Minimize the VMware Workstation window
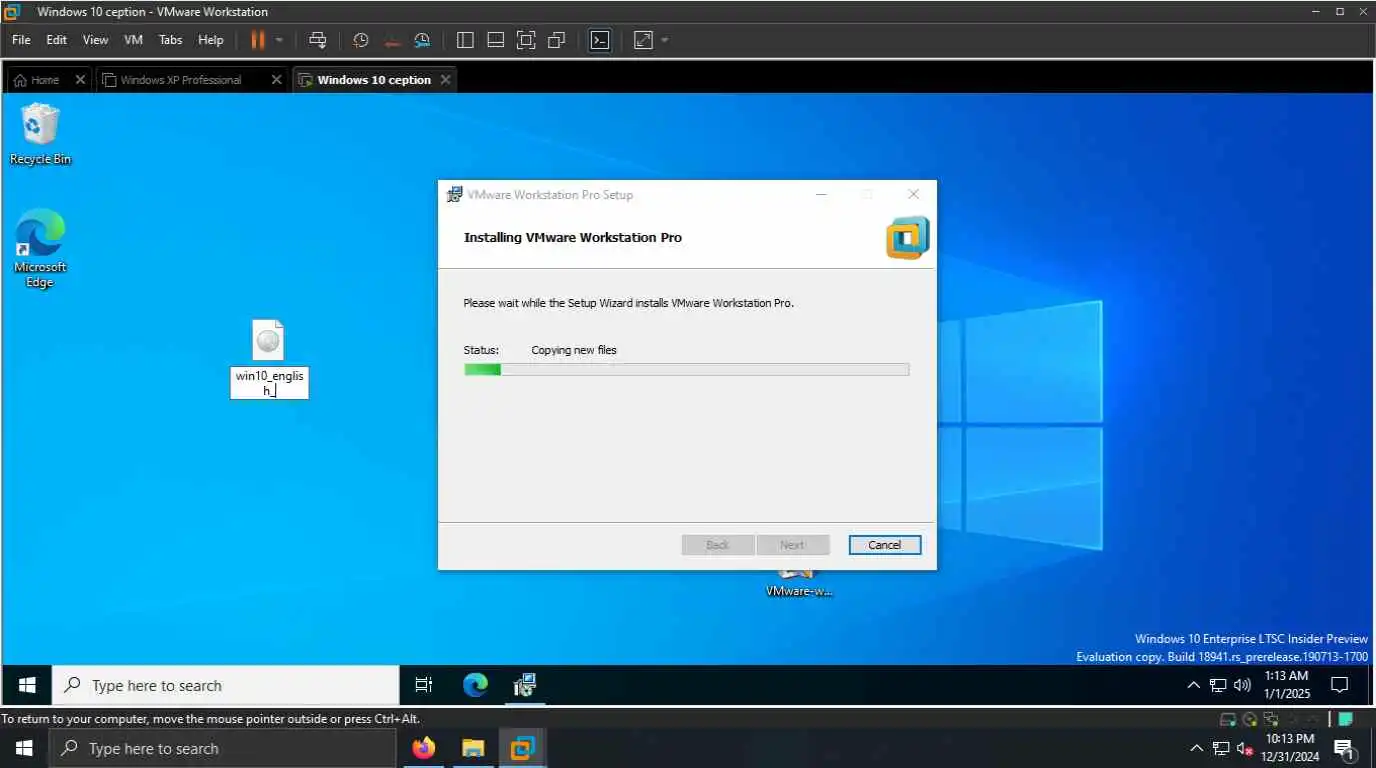Screen dimensions: 1376x768 point(1314,12)
